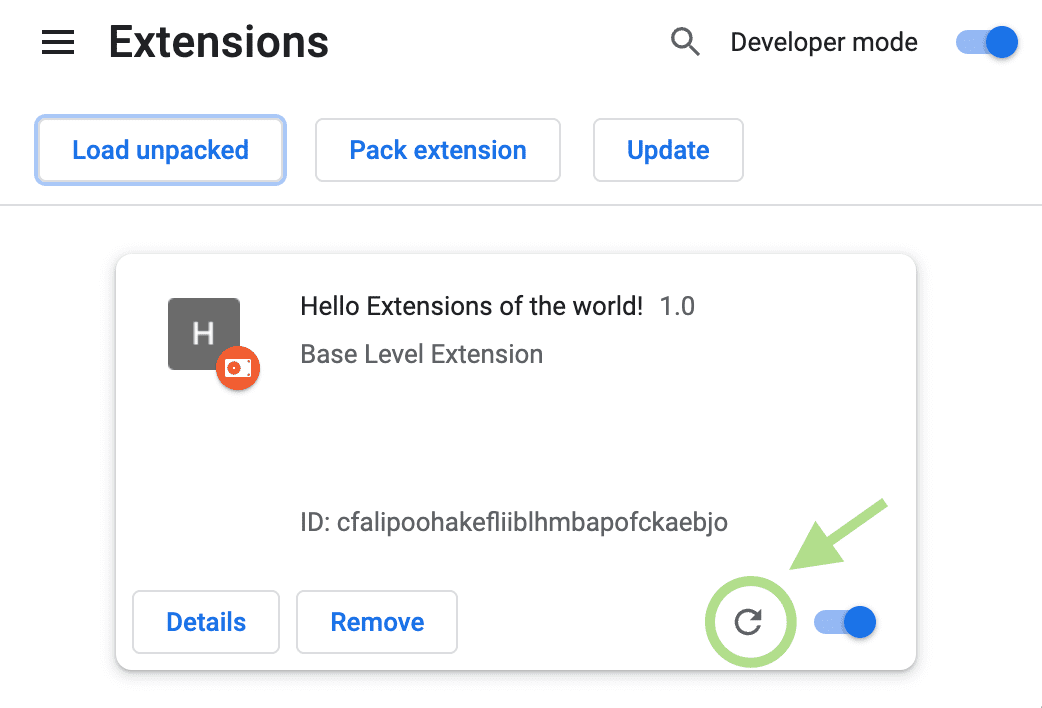1042x708 pixels.
Task: Disable Developer mode
Action: tap(986, 42)
